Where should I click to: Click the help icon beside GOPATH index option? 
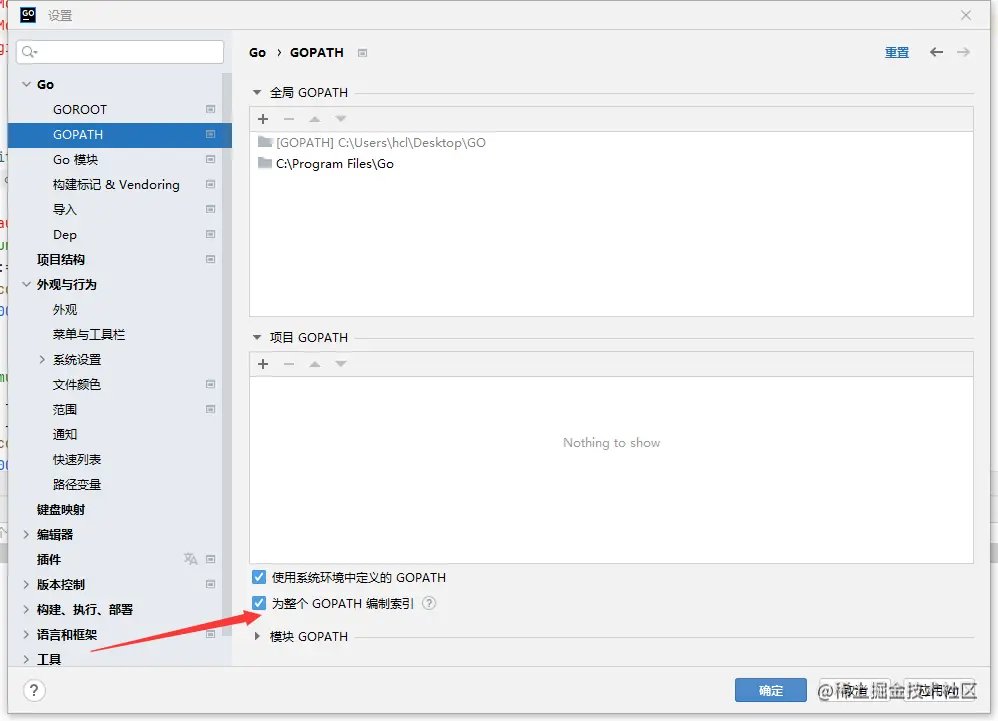[429, 603]
